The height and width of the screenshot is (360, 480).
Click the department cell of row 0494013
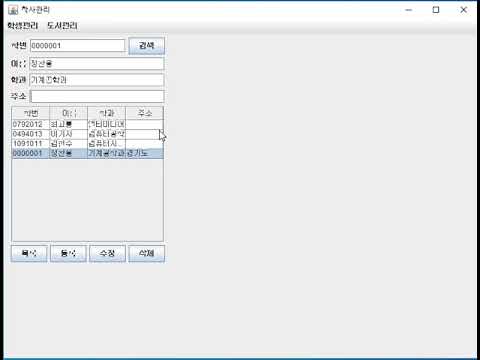click(x=107, y=134)
